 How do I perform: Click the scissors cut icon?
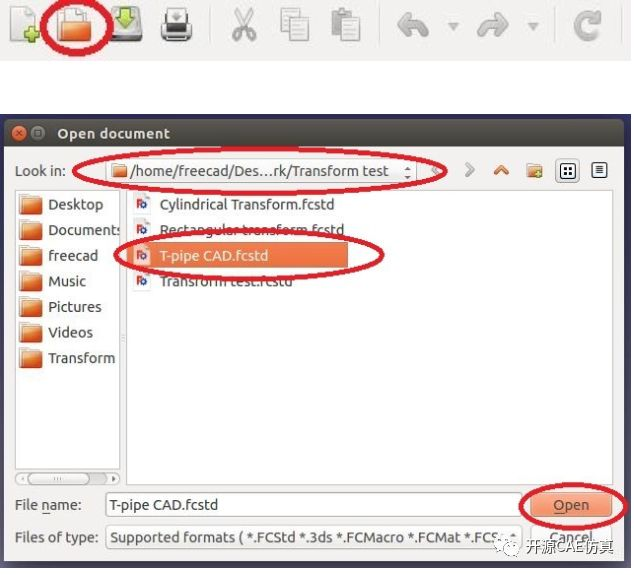(x=244, y=25)
